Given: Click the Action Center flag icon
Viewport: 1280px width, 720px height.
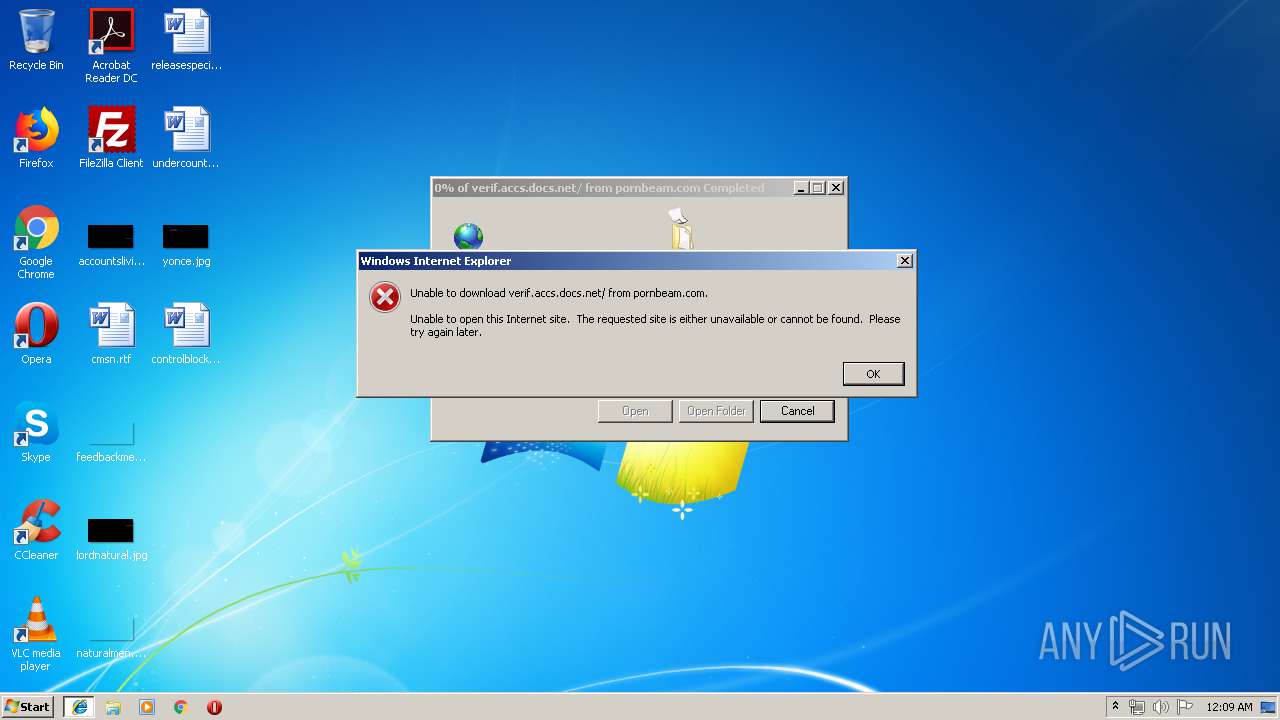Looking at the screenshot, I should (1185, 707).
